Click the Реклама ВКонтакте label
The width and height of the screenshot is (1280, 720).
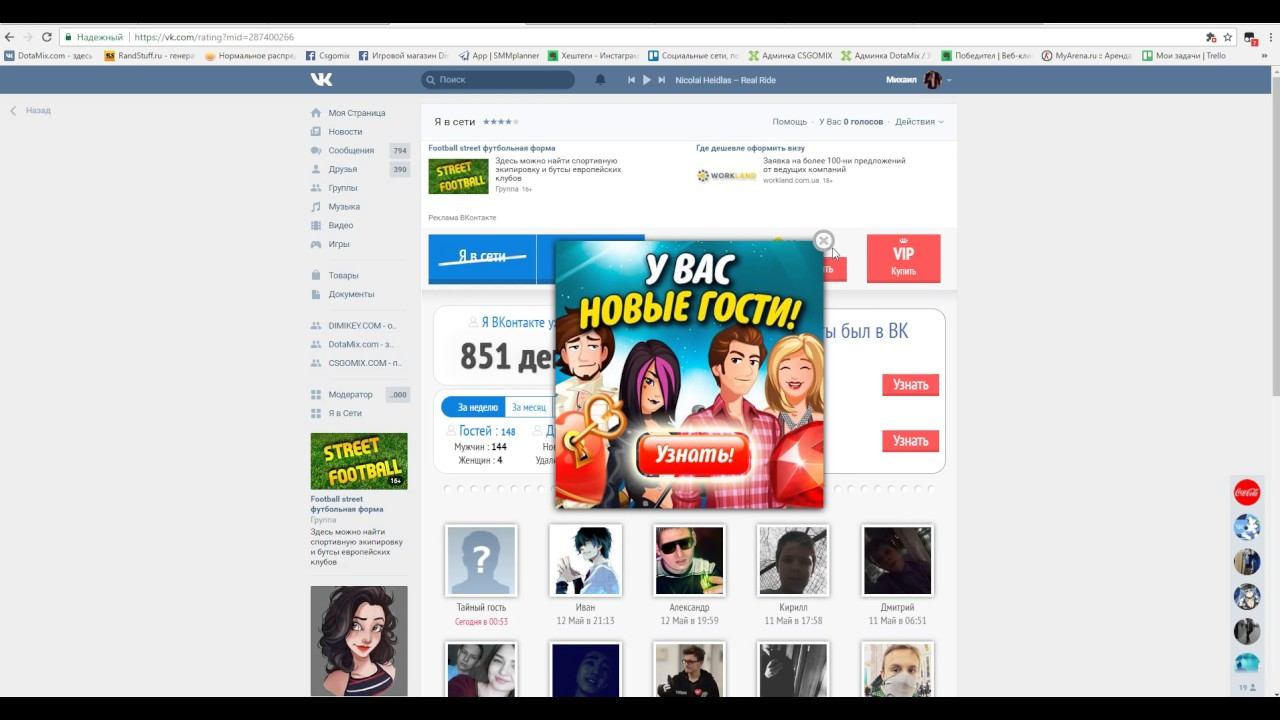coord(462,217)
